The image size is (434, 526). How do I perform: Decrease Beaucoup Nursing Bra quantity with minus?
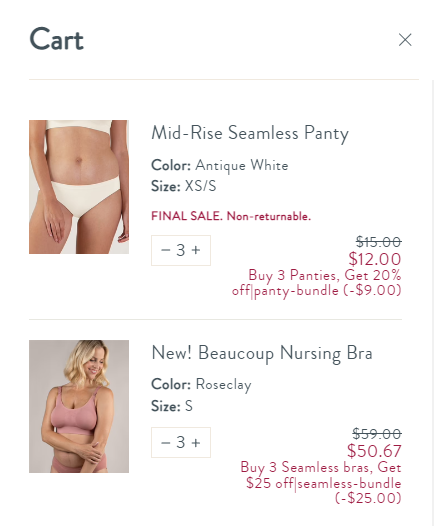(x=166, y=442)
